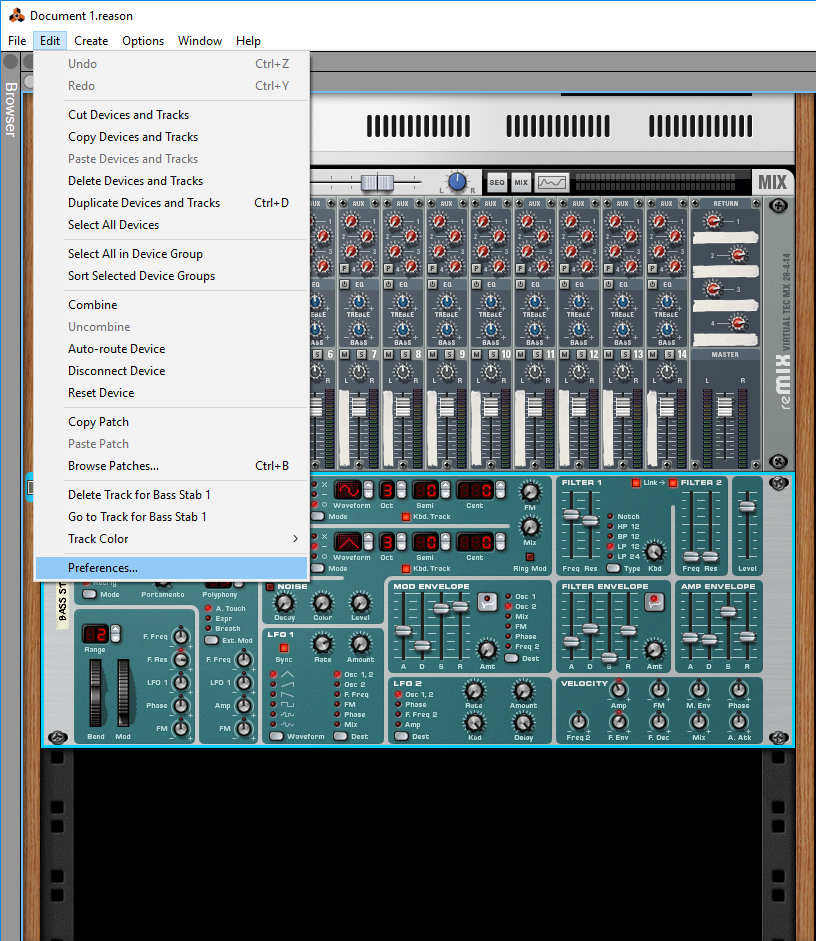This screenshot has width=816, height=941.
Task: Toggle pre-fader P button on channel 10
Action: pyautogui.click(x=476, y=268)
